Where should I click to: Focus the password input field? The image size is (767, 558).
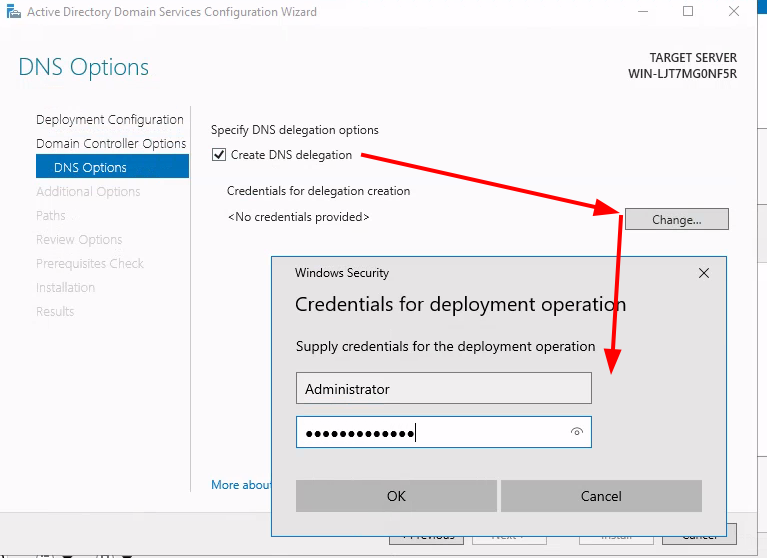click(x=444, y=432)
